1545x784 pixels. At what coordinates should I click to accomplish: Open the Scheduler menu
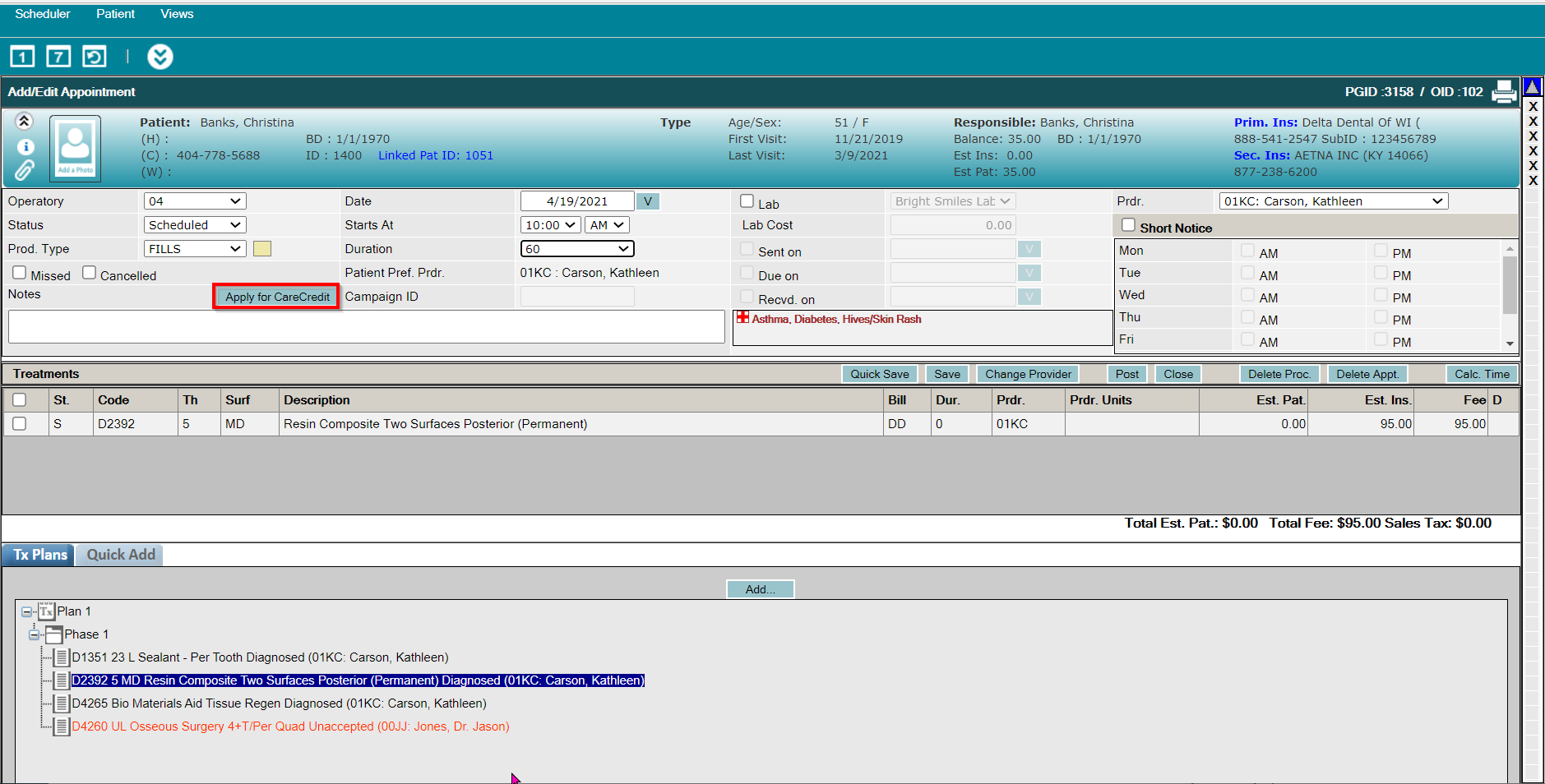43,14
